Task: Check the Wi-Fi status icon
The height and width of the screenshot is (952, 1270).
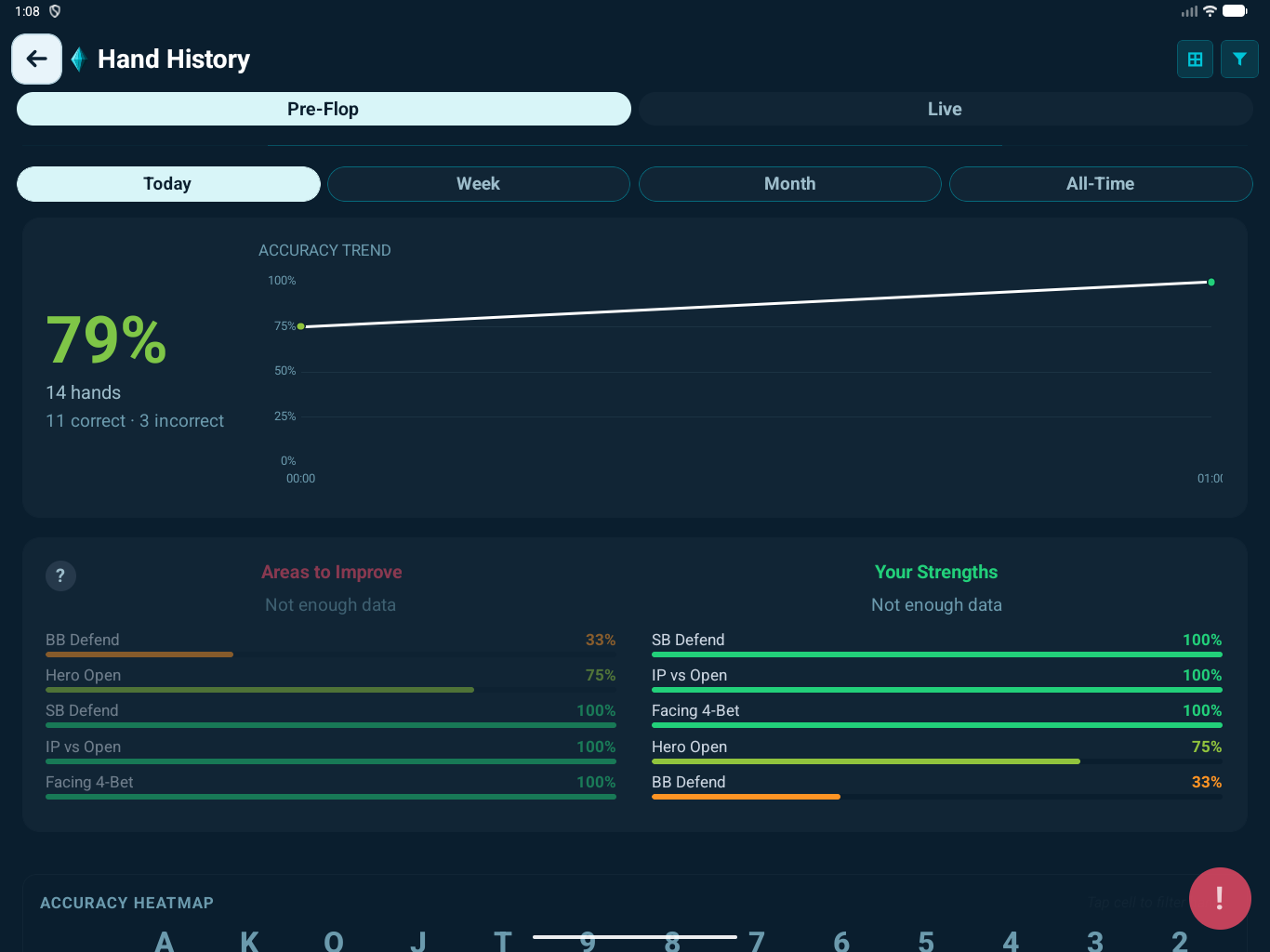Action: tap(1210, 11)
